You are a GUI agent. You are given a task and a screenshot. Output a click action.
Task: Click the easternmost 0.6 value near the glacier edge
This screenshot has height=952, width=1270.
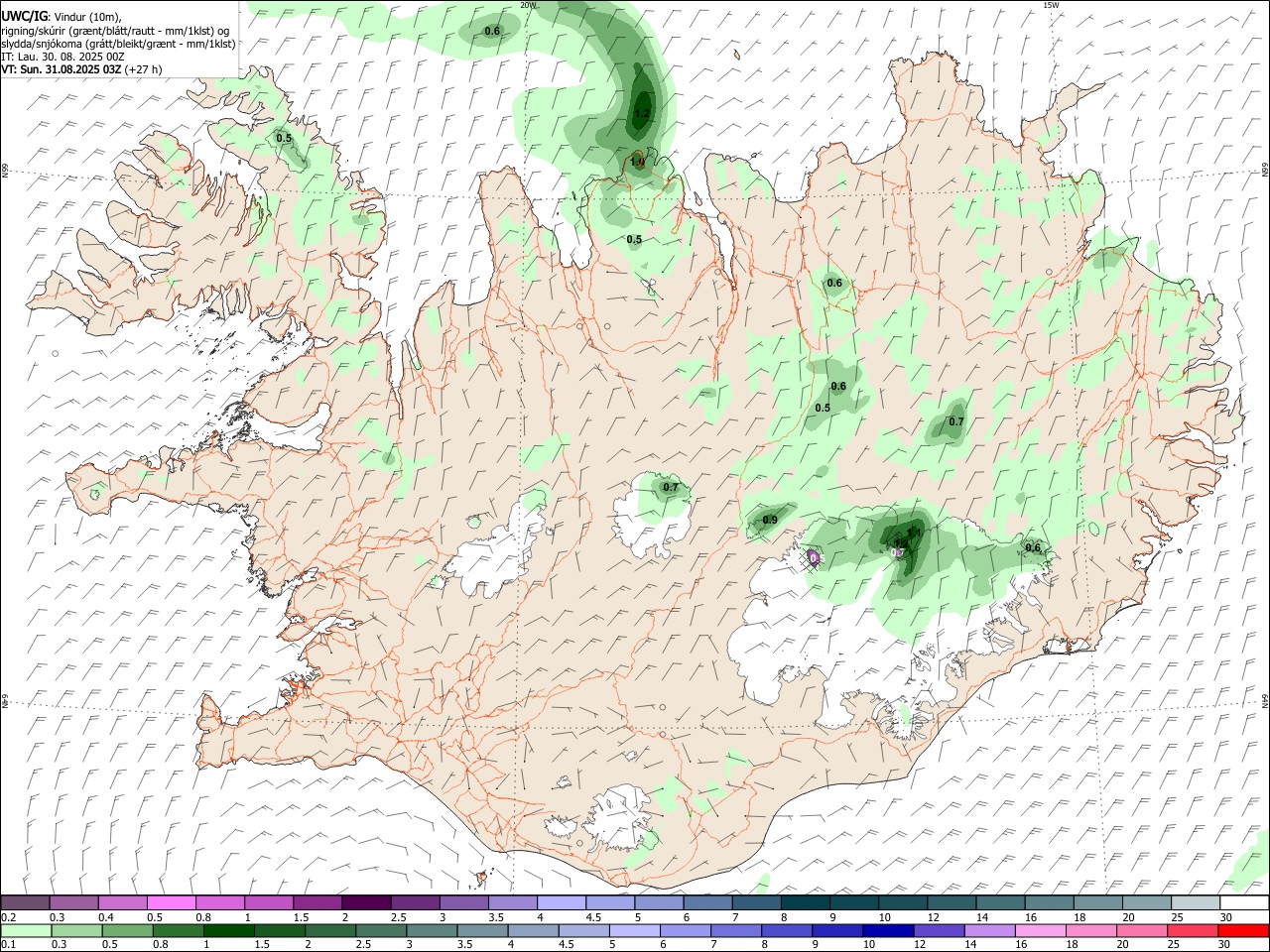click(1033, 547)
